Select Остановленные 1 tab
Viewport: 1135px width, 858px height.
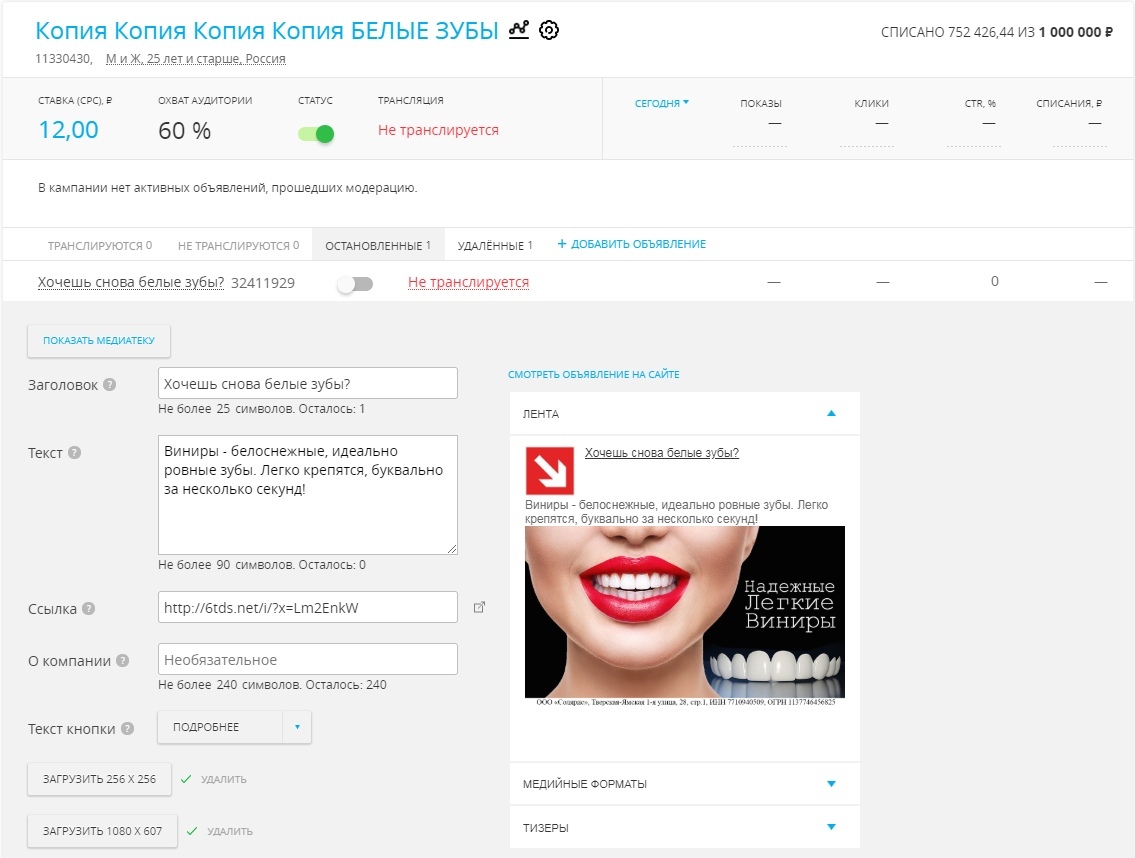pos(378,245)
